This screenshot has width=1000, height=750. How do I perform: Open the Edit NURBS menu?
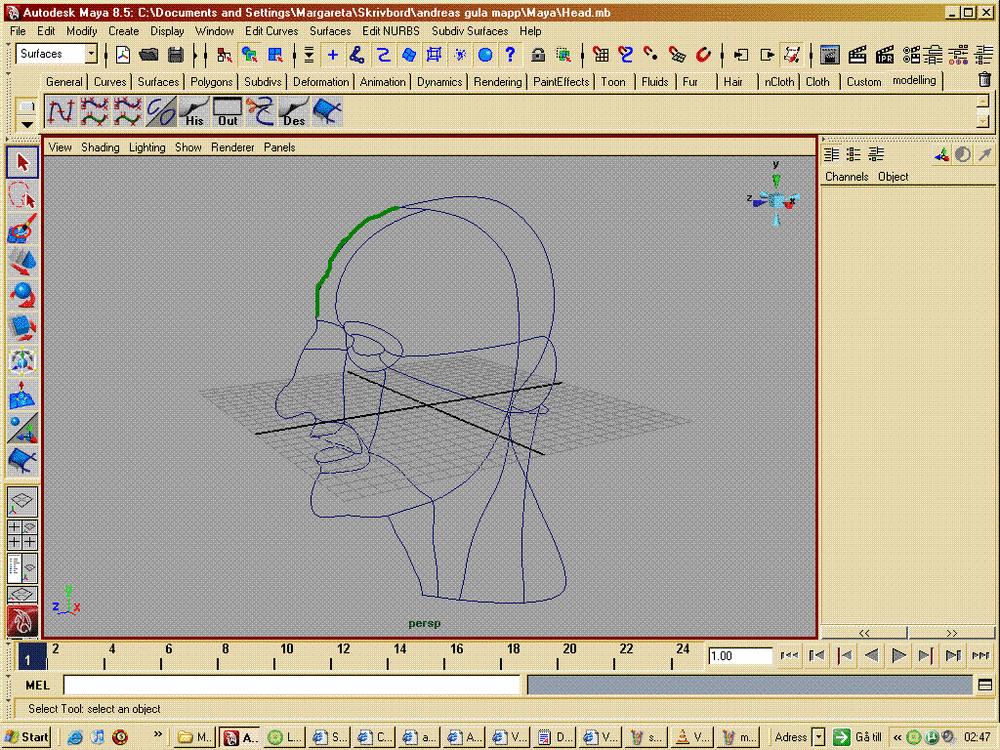coord(391,31)
